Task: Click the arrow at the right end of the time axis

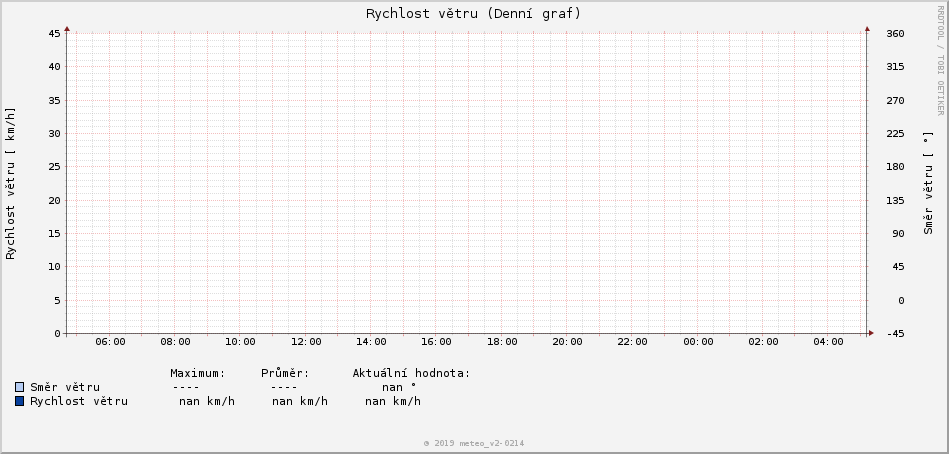Action: (x=871, y=333)
